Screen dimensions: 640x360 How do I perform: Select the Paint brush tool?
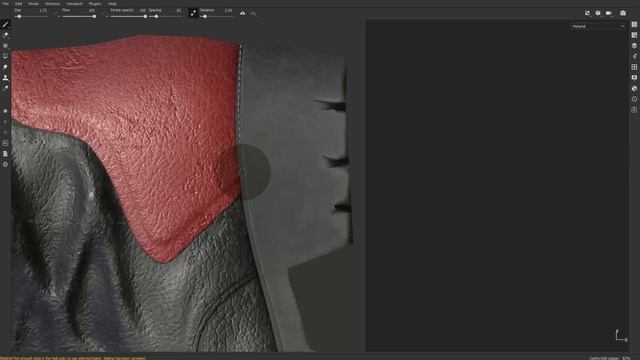click(5, 24)
